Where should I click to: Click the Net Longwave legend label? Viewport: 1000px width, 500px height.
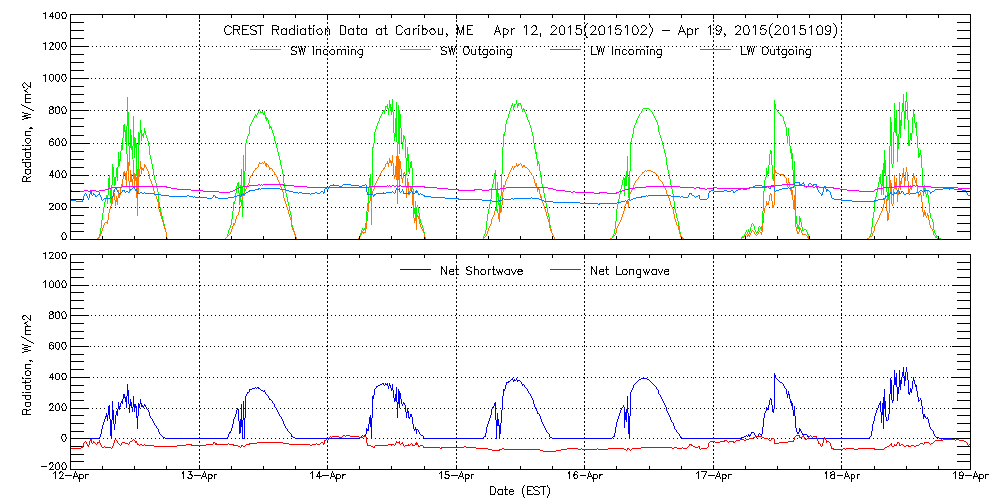[x=629, y=270]
